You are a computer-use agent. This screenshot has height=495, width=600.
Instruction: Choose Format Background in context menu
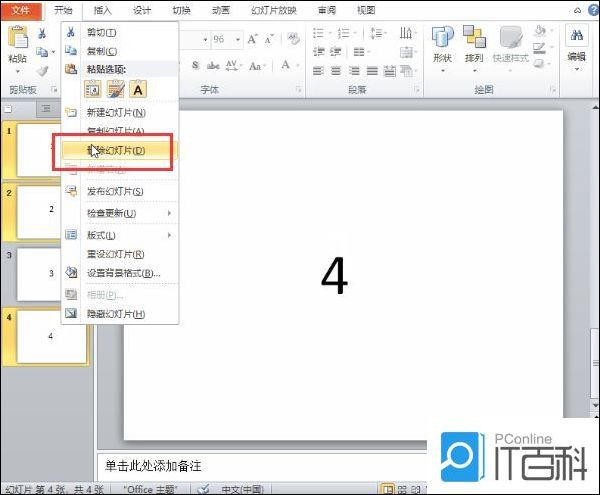point(120,273)
